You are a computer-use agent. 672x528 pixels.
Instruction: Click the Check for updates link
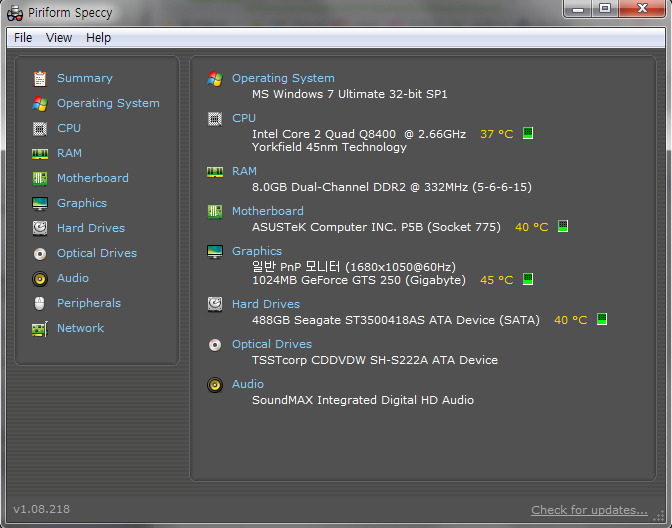point(589,510)
